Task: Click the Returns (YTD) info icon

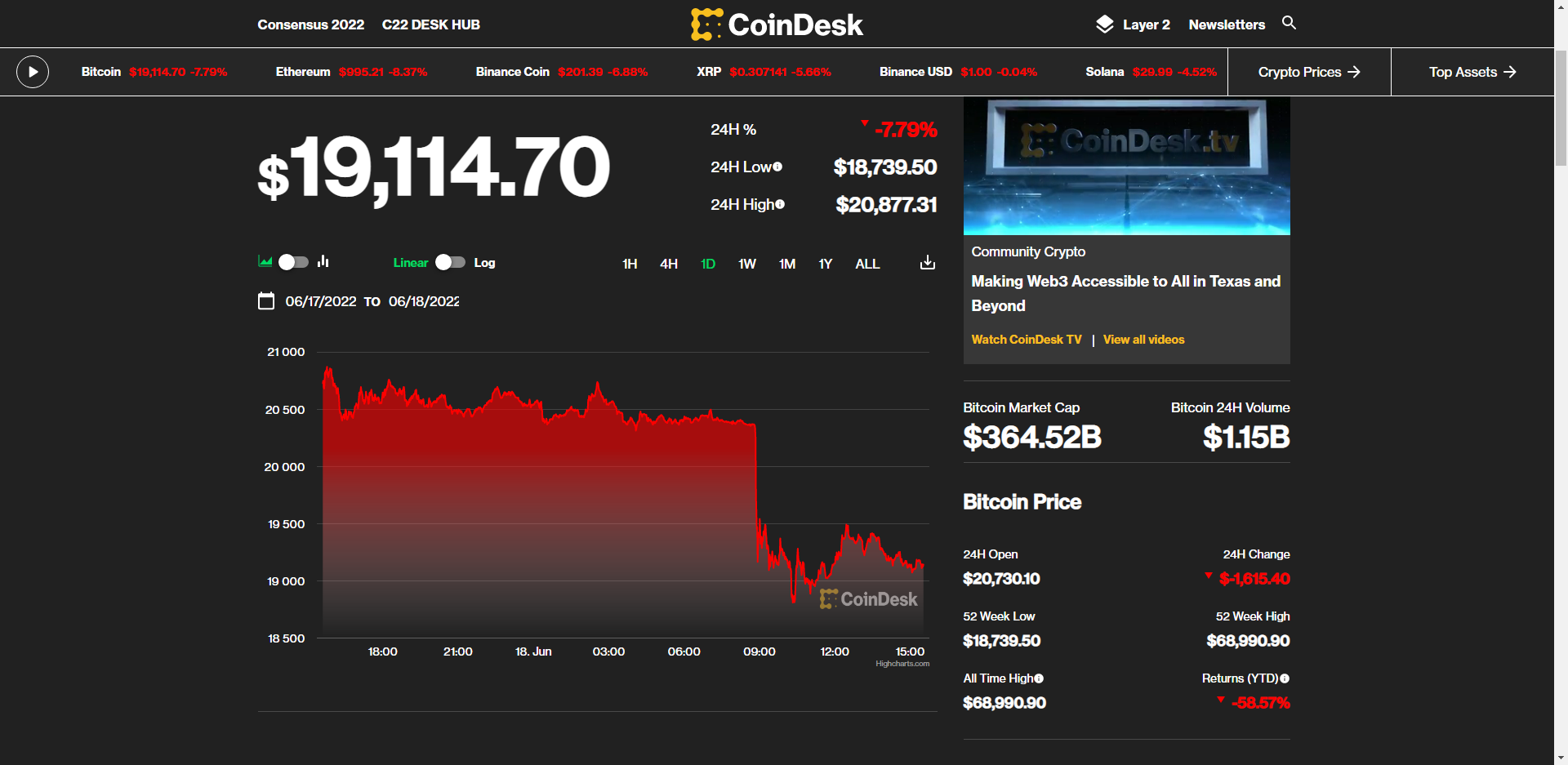Action: [x=1285, y=678]
